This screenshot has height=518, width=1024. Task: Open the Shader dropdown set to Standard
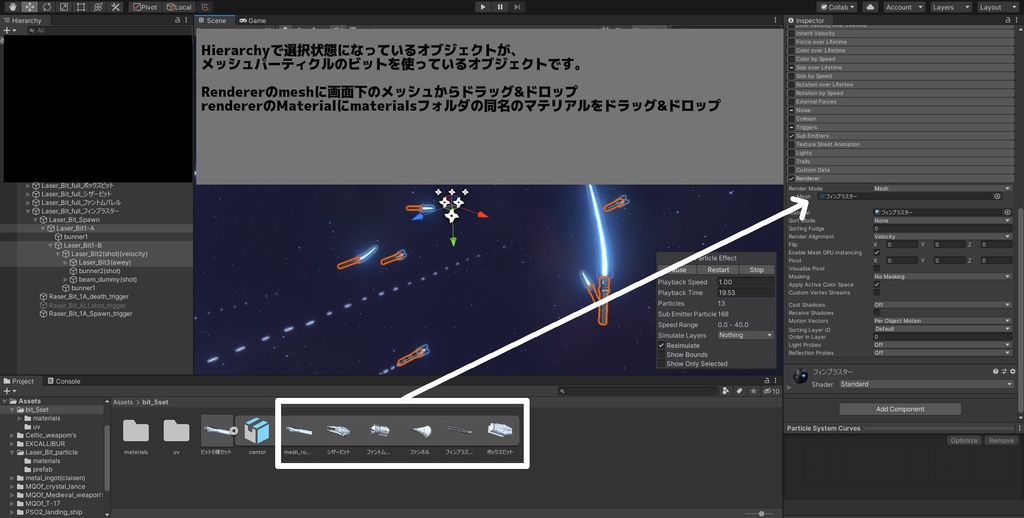925,384
